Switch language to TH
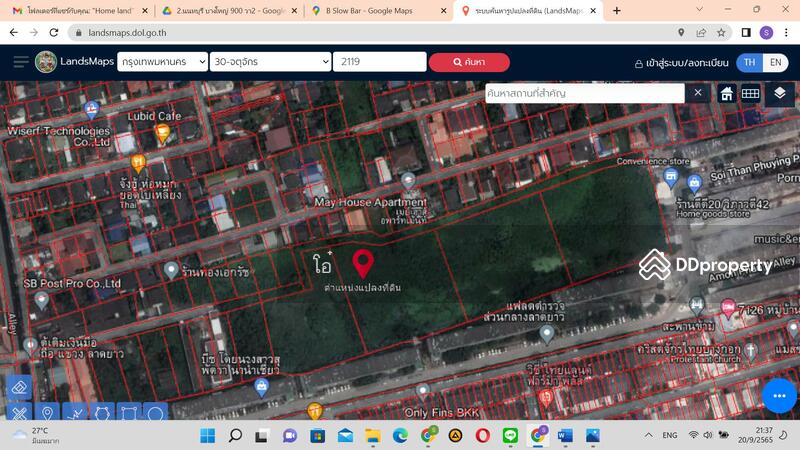 (749, 62)
